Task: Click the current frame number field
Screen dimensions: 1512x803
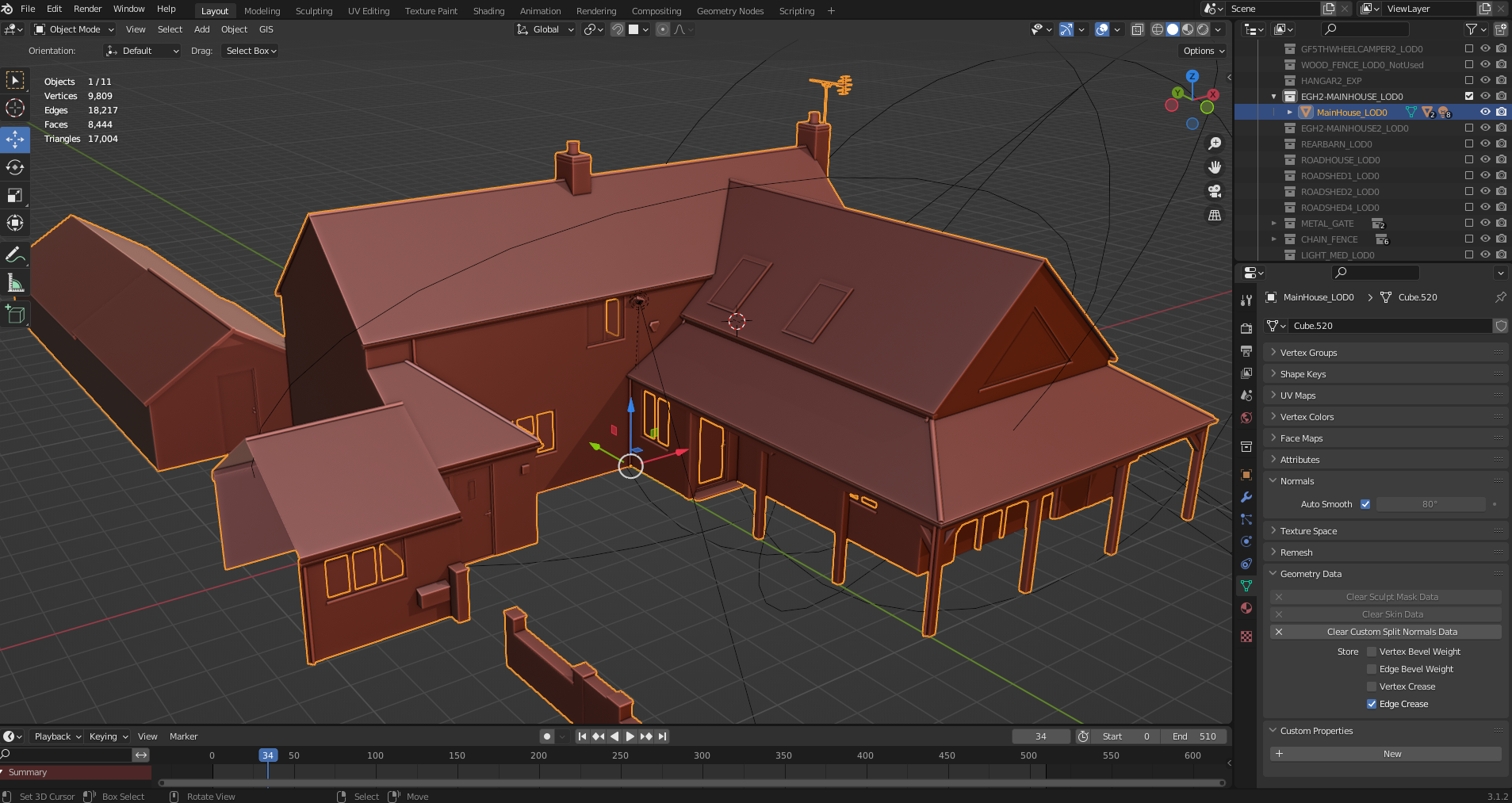Action: coord(1040,736)
